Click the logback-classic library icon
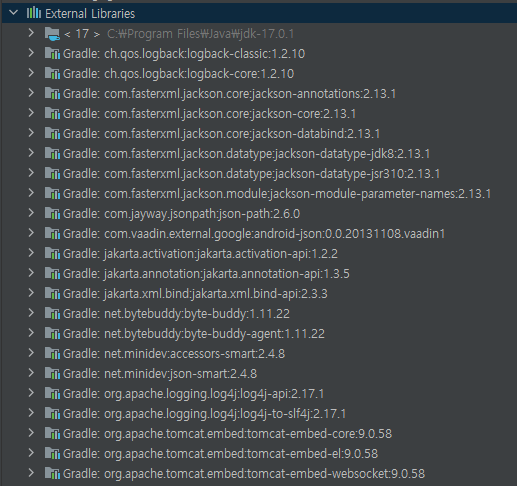 (52, 53)
